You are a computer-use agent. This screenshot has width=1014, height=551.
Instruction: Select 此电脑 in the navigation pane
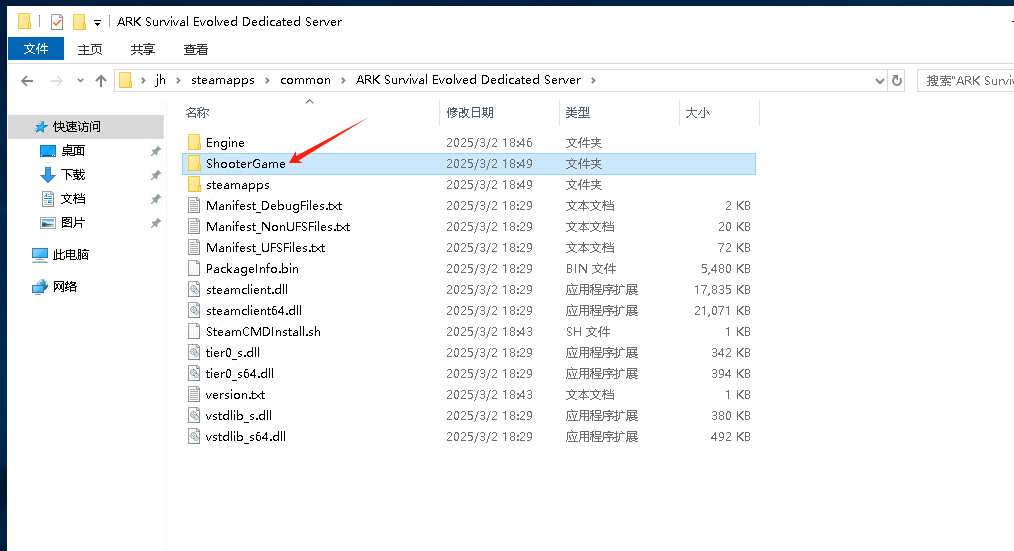(70, 255)
